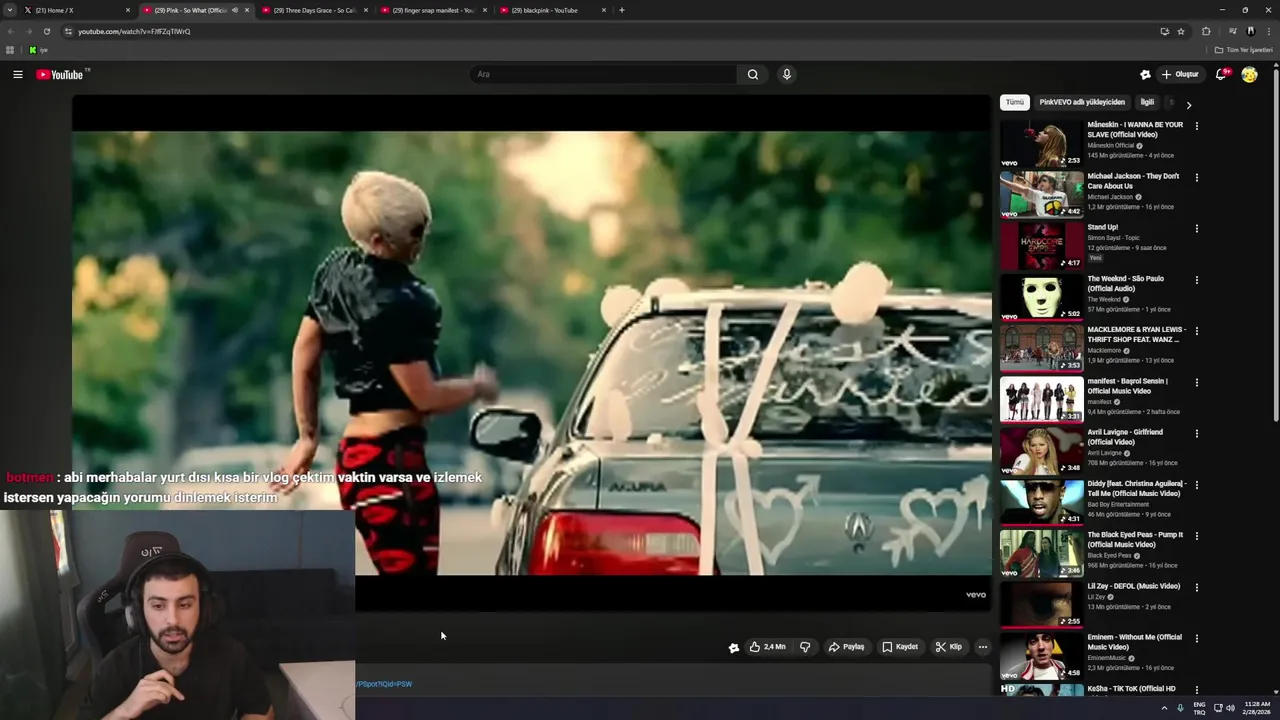This screenshot has width=1280, height=720.
Task: Select the Tümü filter chip
Action: point(1015,102)
